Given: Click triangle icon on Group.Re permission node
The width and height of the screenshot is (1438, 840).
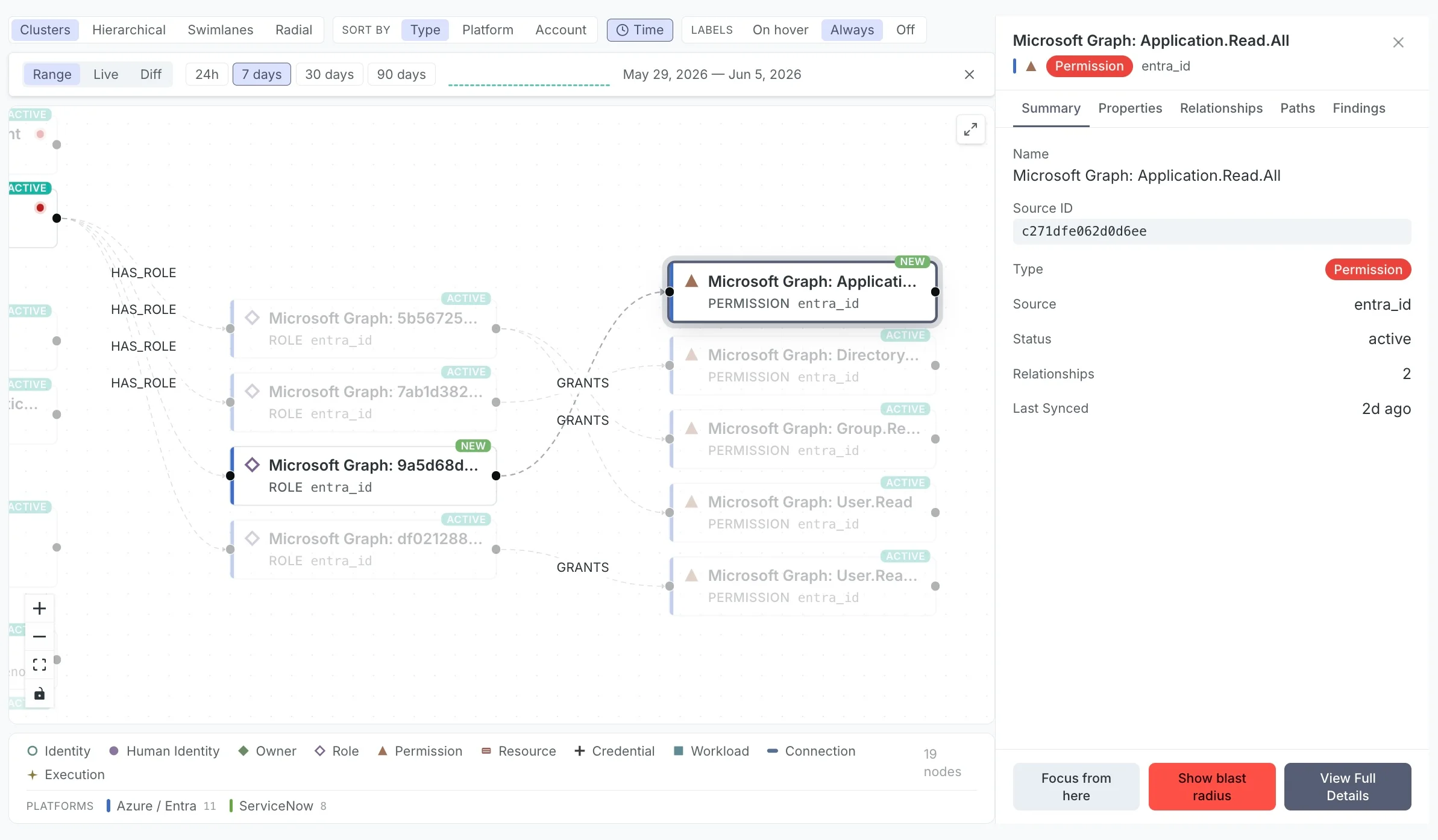Looking at the screenshot, I should point(692,428).
